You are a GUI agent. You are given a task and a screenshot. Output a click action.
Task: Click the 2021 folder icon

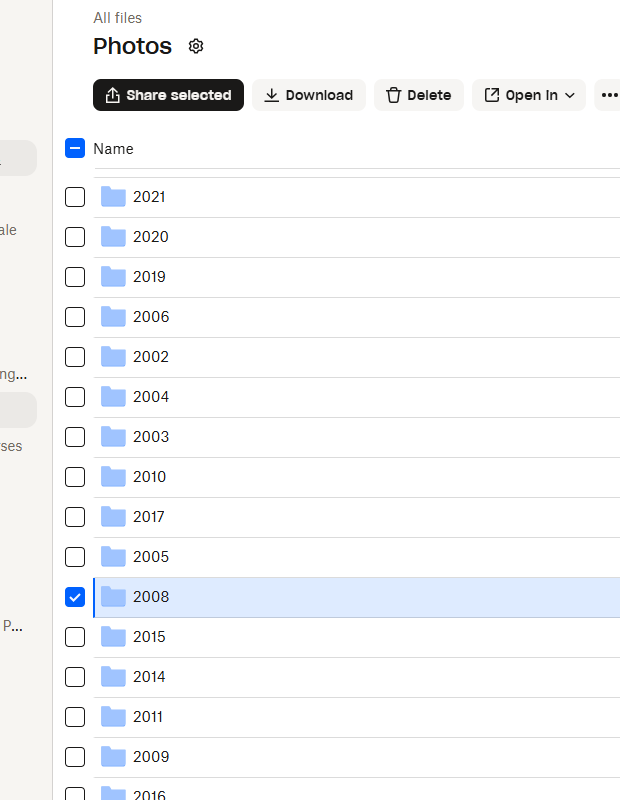(x=113, y=197)
